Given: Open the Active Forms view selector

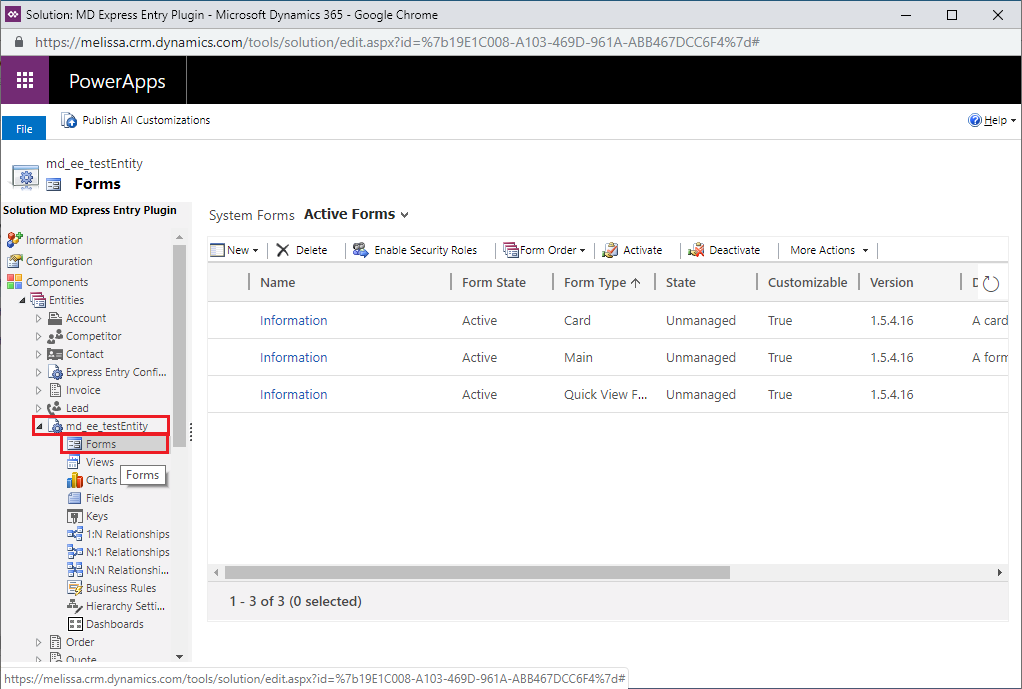Looking at the screenshot, I should click(357, 214).
